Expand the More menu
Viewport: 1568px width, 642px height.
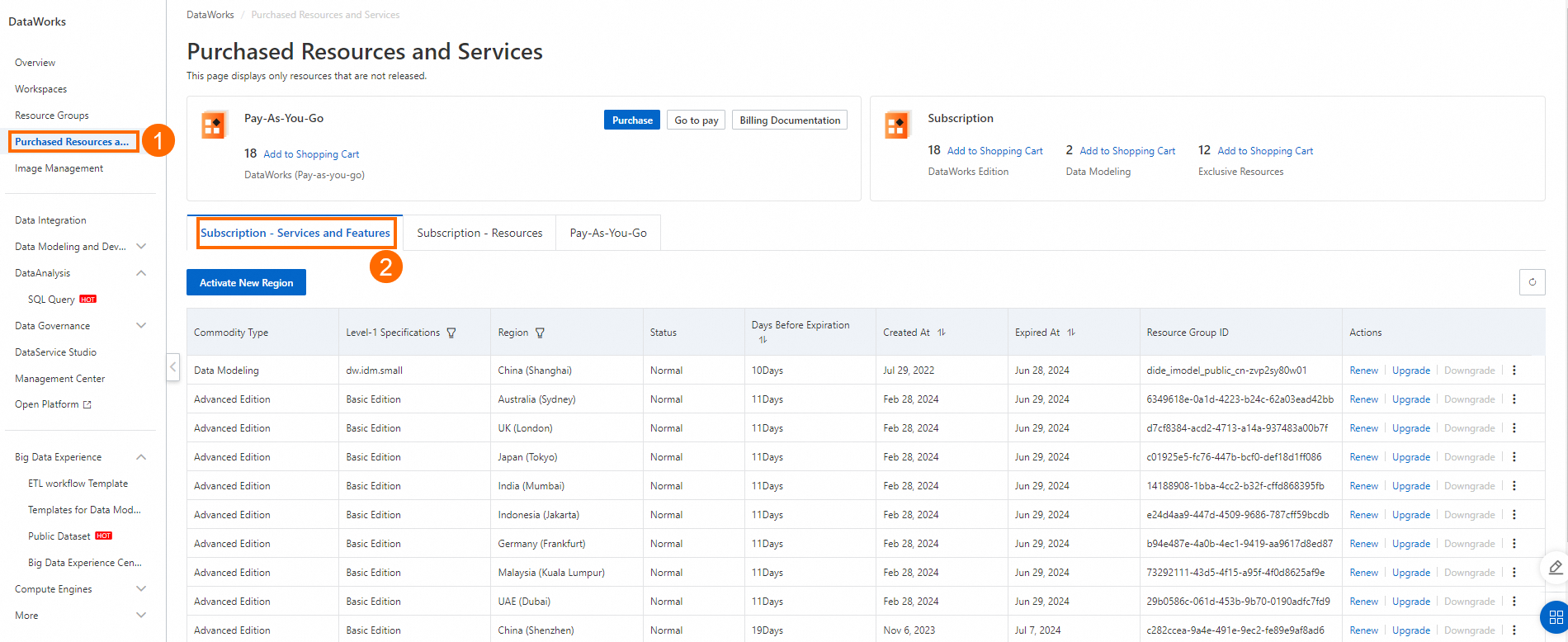[x=141, y=616]
